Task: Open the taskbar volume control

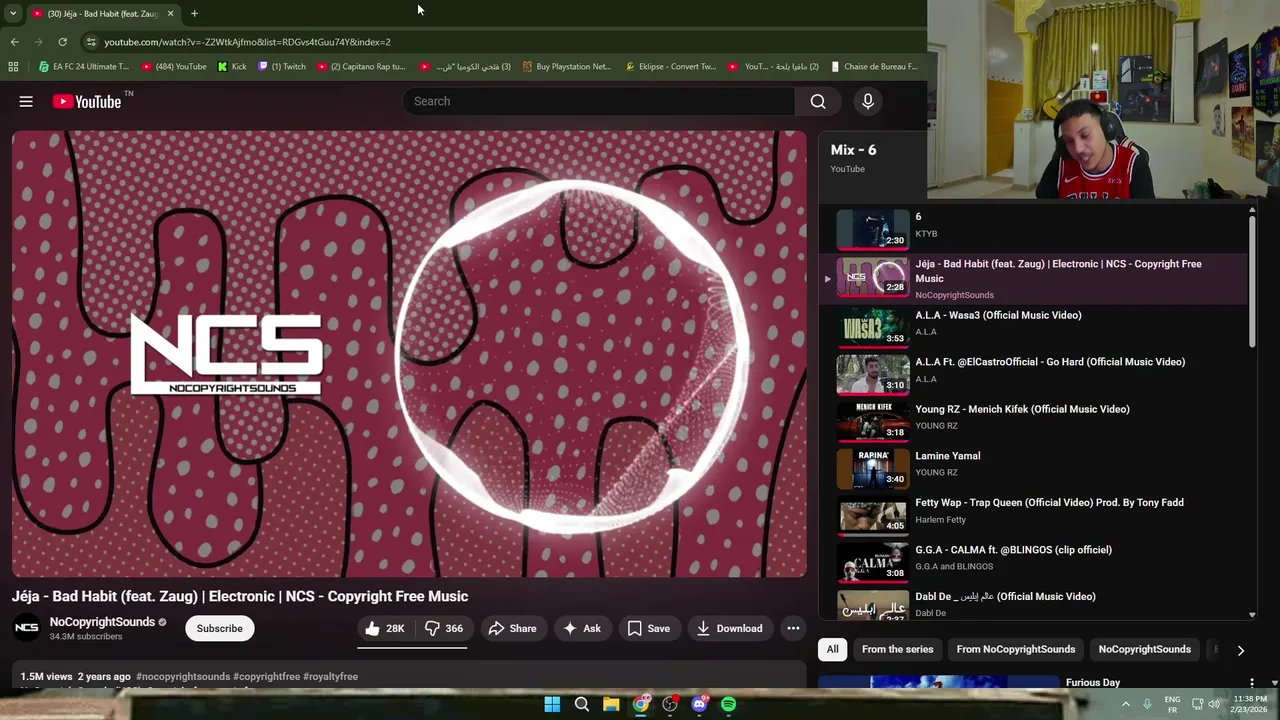Action: (x=1214, y=704)
